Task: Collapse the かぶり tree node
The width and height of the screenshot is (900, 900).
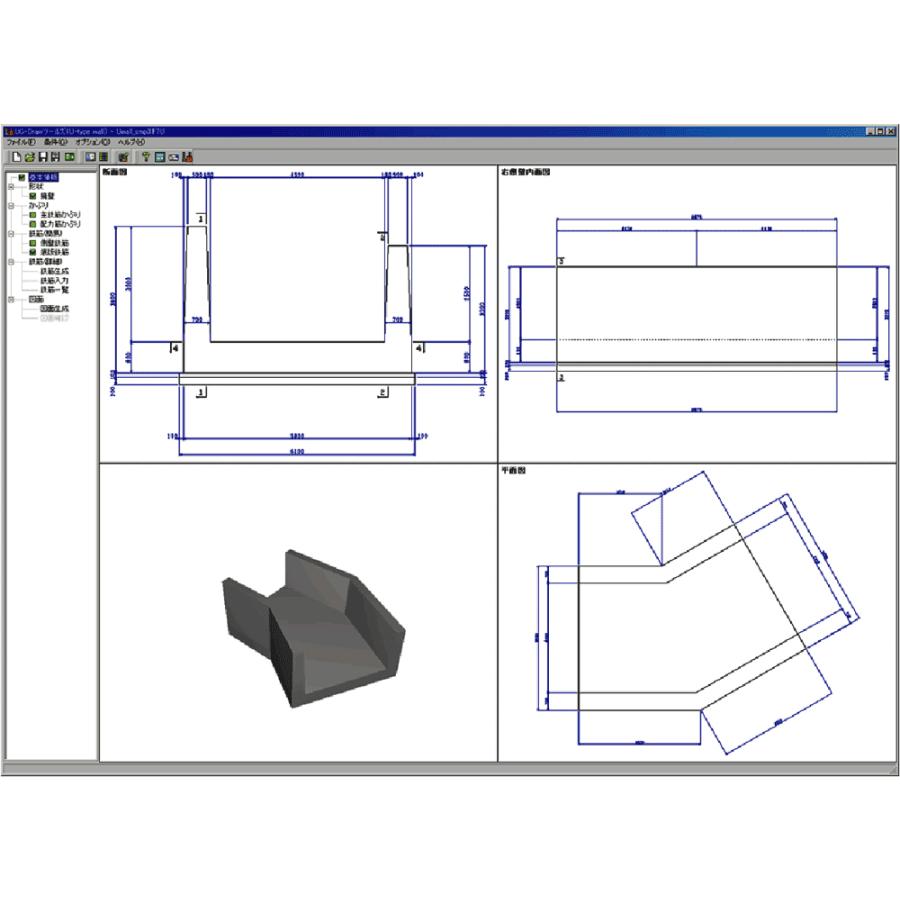Action: point(11,205)
